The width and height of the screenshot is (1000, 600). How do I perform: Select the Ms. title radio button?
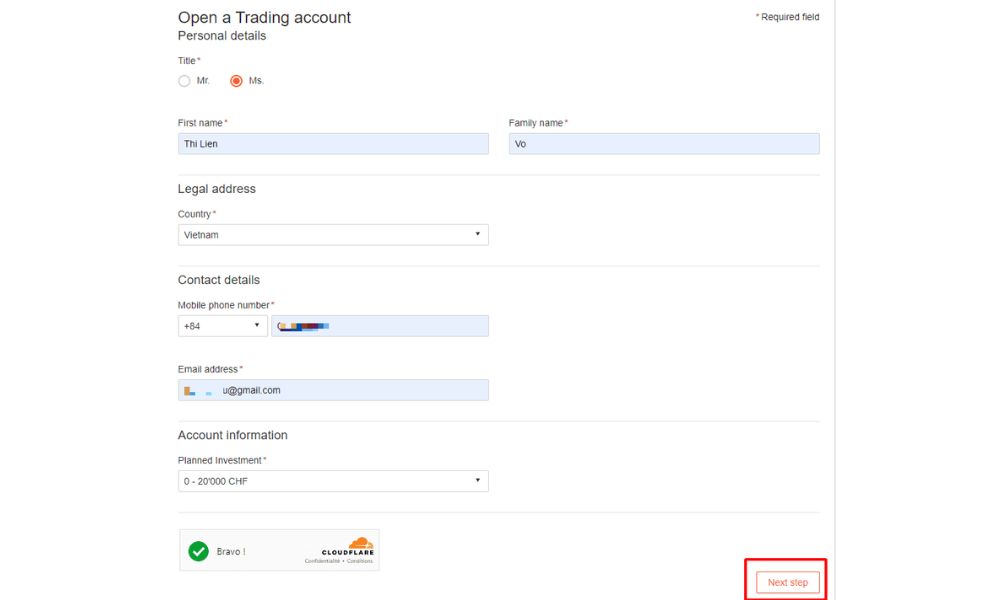236,81
